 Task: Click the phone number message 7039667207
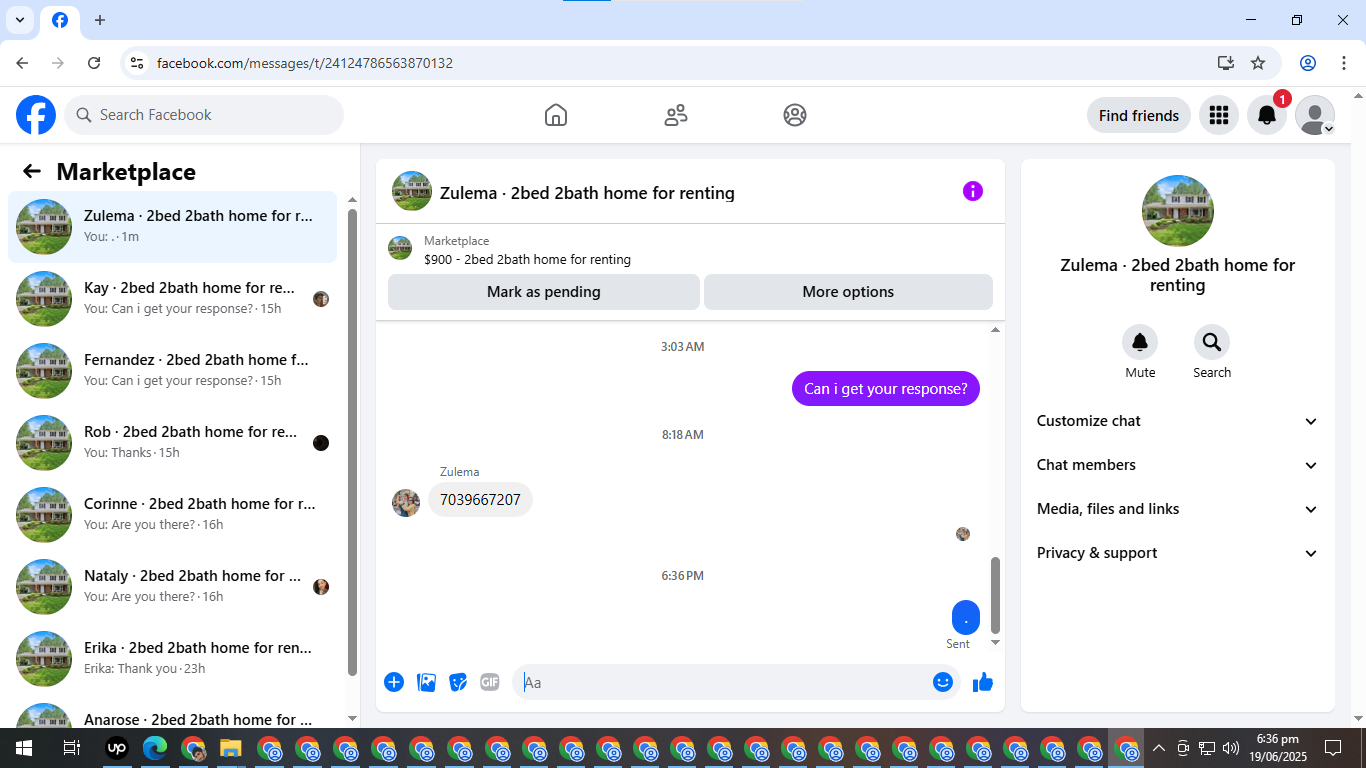tap(480, 500)
